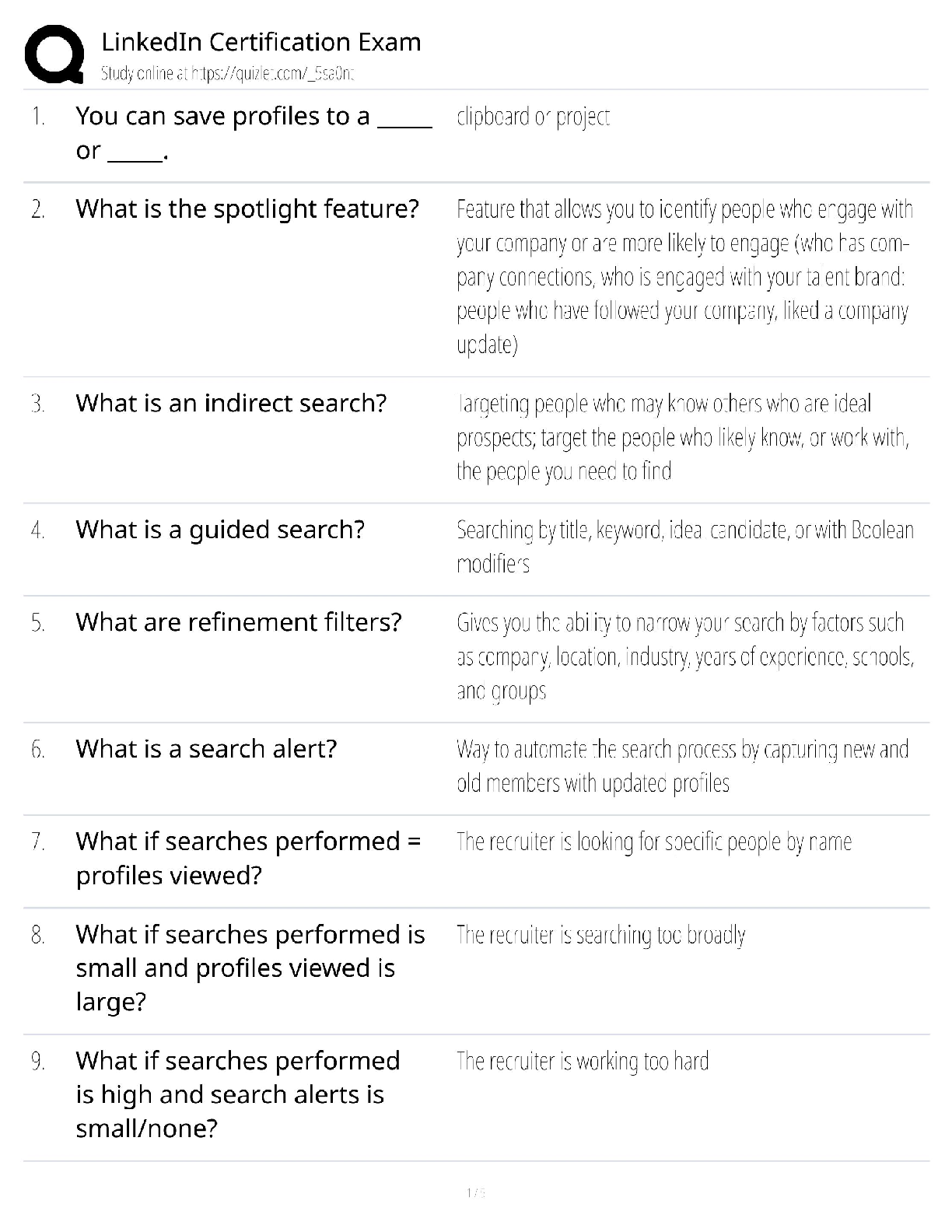The width and height of the screenshot is (952, 1232).
Task: Open the quizlet.com study online link
Action: [x=227, y=74]
